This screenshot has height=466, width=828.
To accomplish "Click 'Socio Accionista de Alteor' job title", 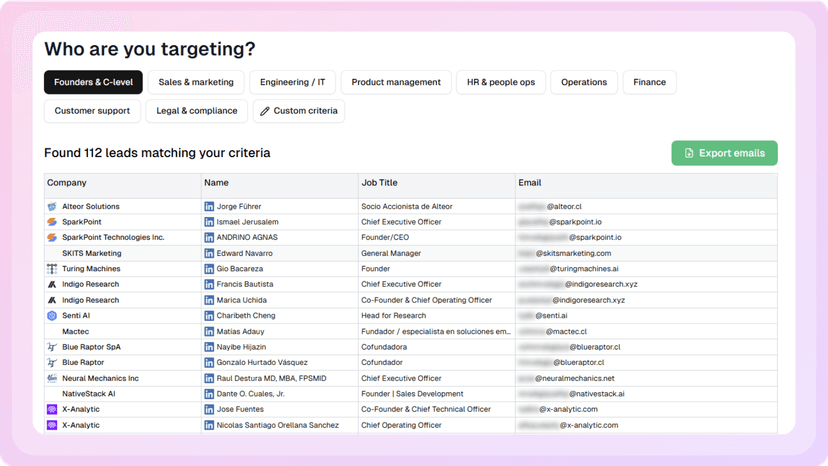I will pos(407,207).
